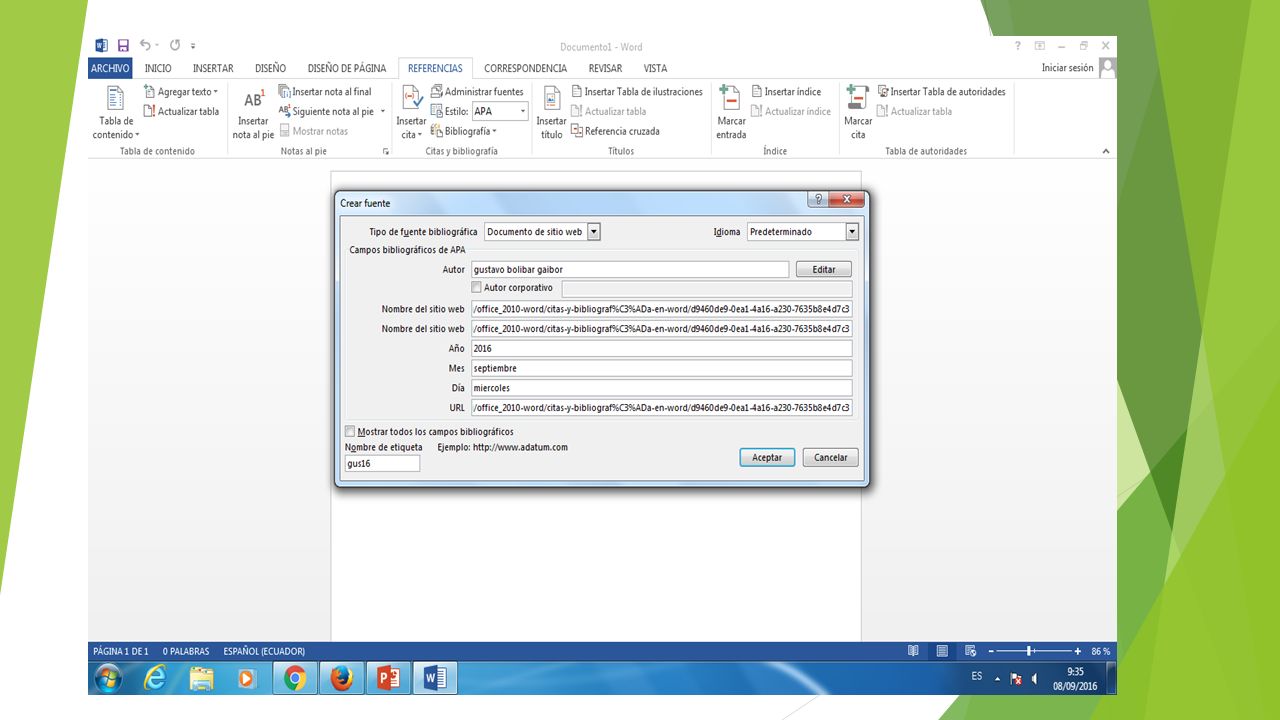Screen dimensions: 1280x720
Task: Click Administrar fuentes in the ribbon
Action: click(477, 92)
